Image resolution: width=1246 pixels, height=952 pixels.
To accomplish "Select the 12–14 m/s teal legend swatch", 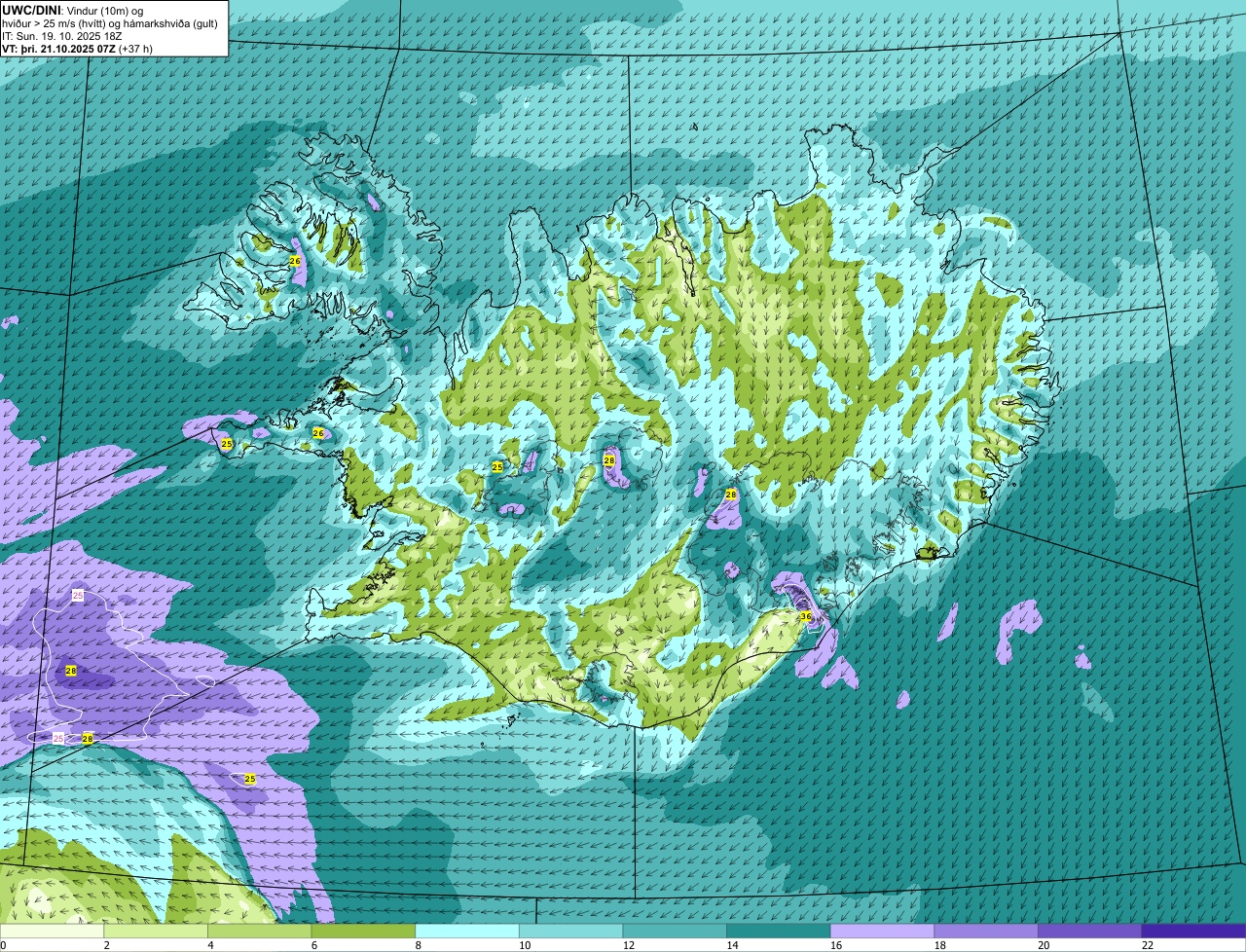I will coord(675,931).
